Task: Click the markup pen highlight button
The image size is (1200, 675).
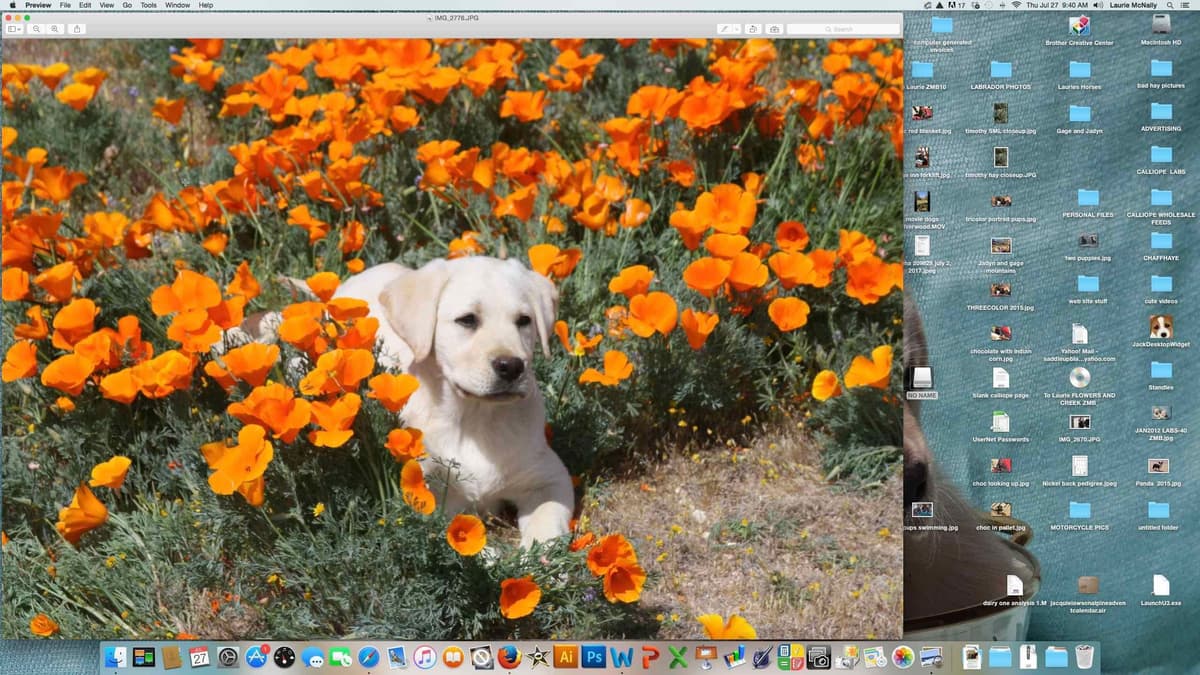Action: coord(724,29)
